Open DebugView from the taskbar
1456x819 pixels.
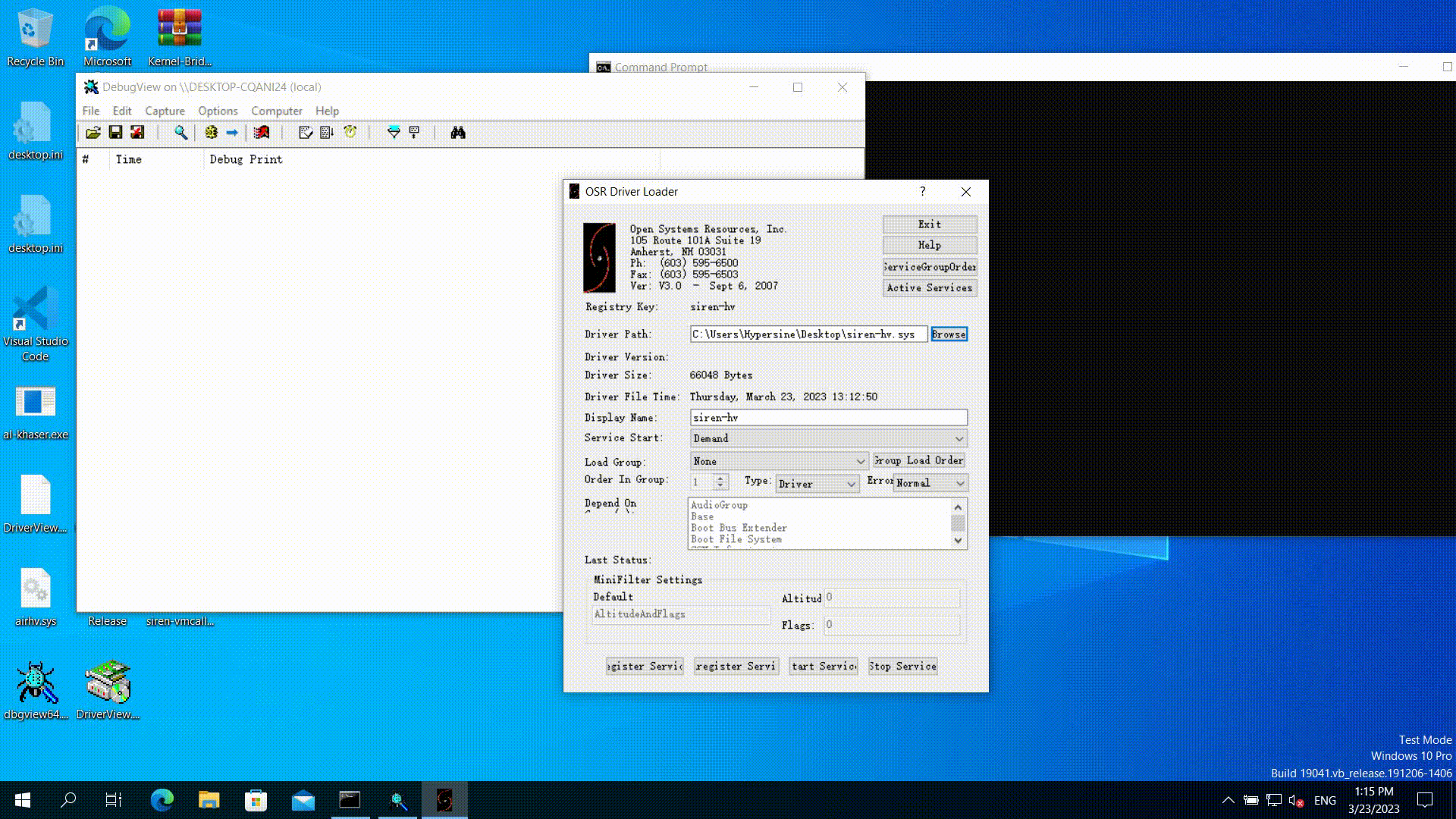398,800
